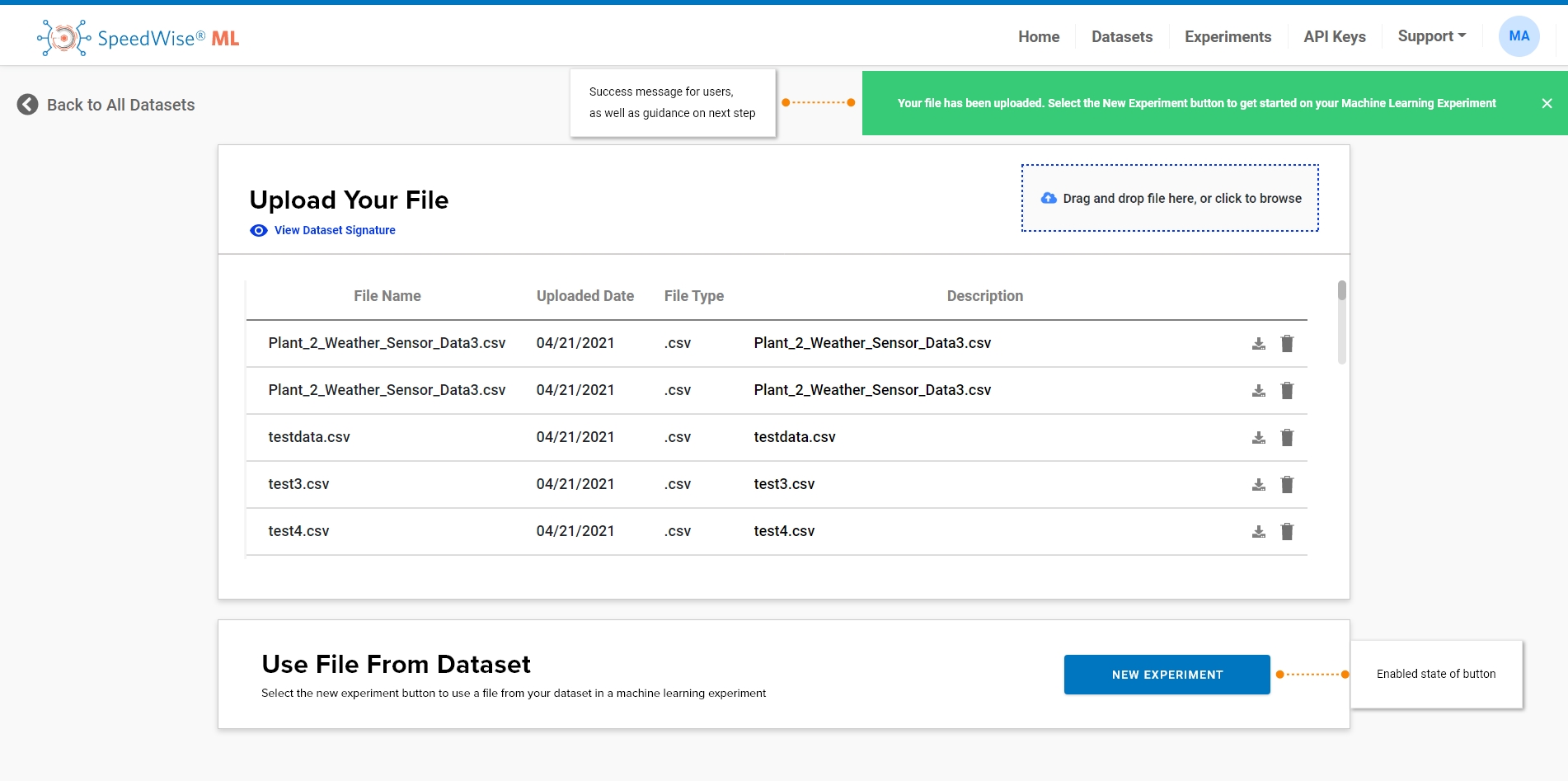This screenshot has width=1568, height=781.
Task: Open the Datasets page
Action: pos(1121,37)
